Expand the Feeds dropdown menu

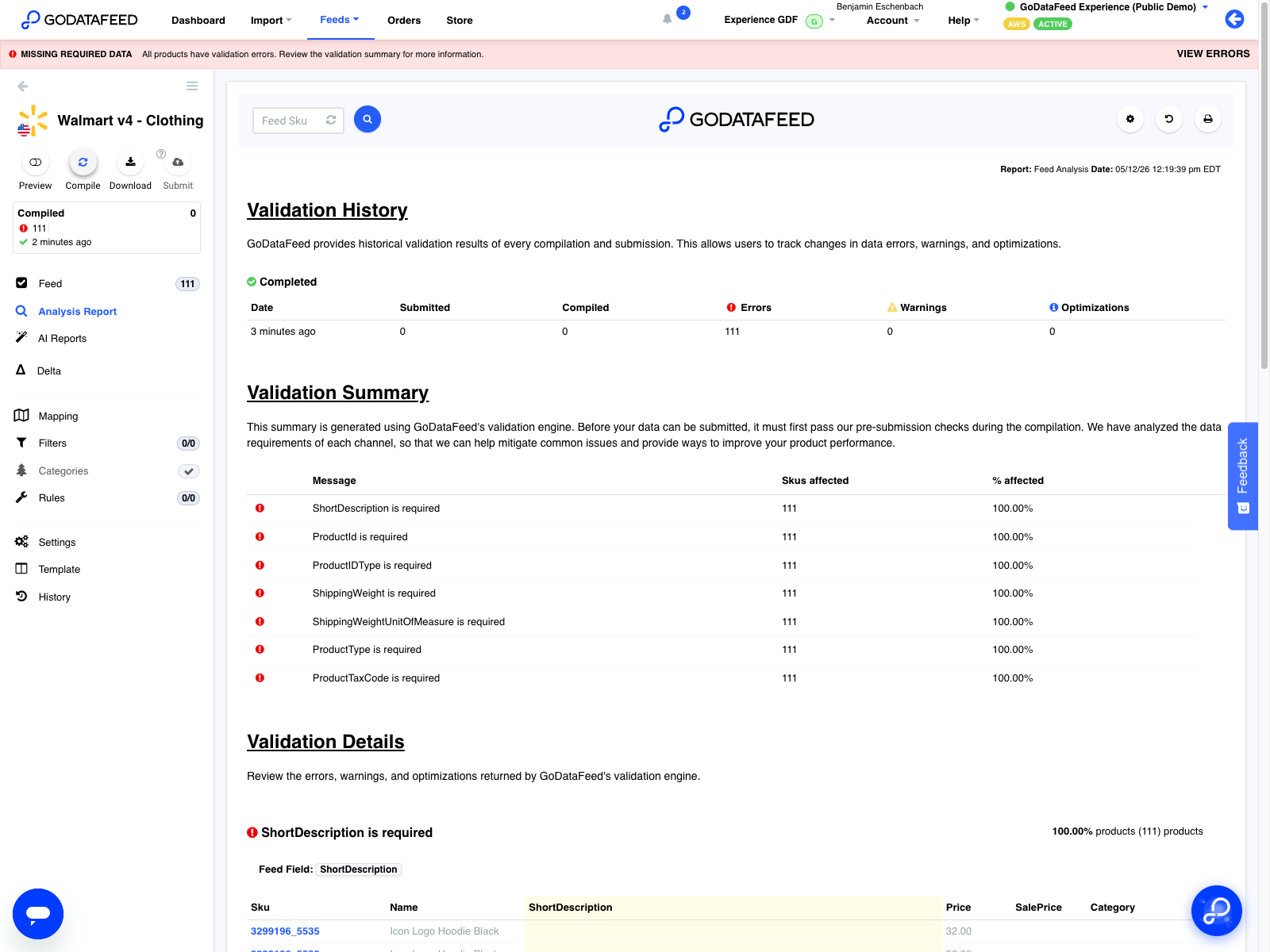(340, 19)
